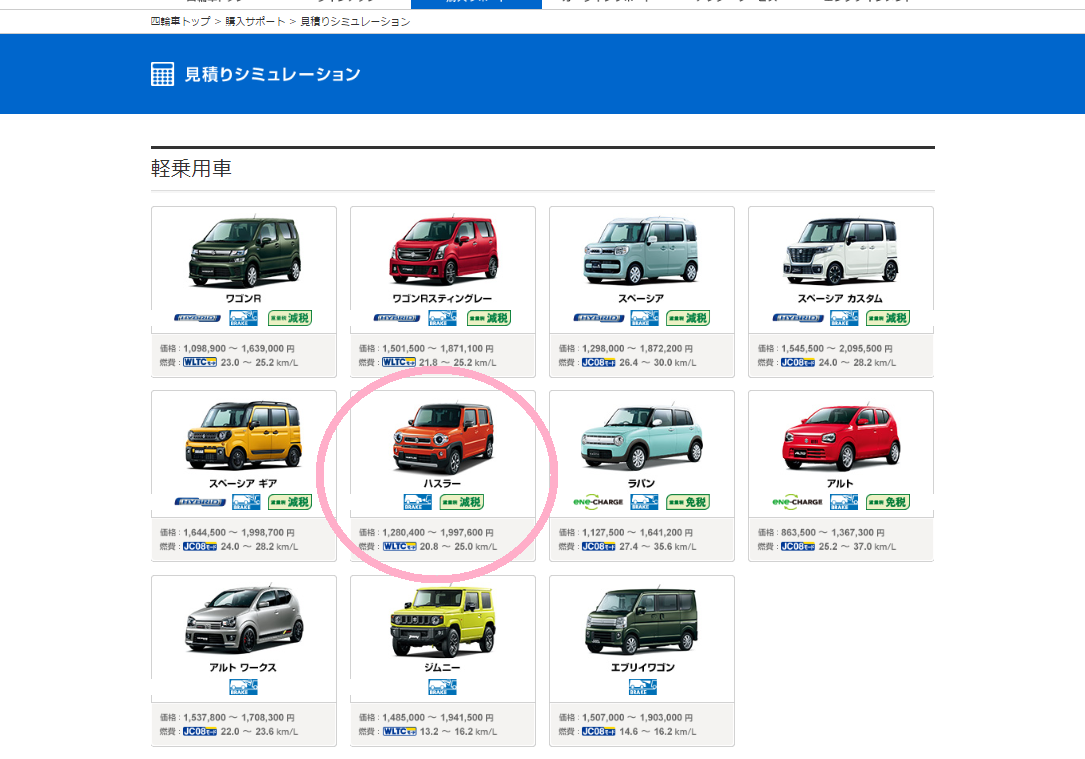Click the ene-CHARGE badge under アルト

[x=797, y=502]
